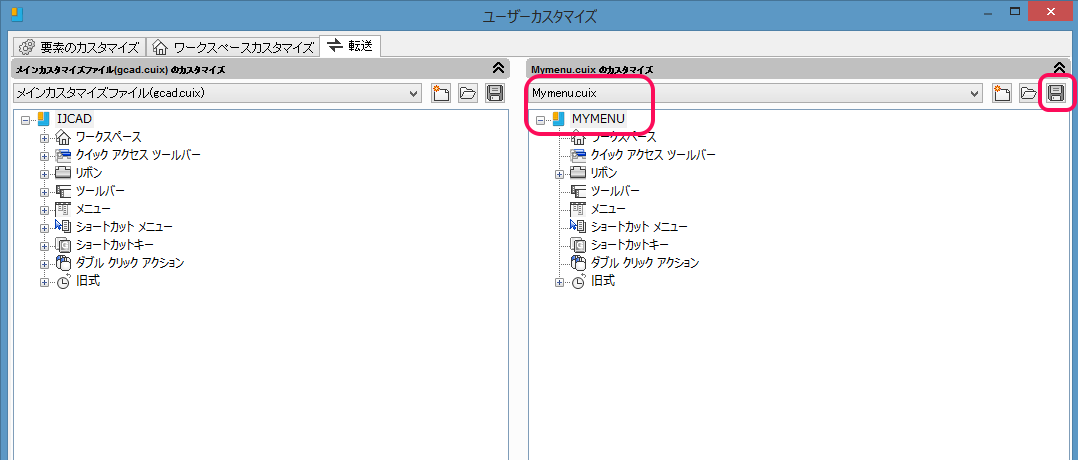
Task: Expand リボン node under IJCAD
Action: 45,174
